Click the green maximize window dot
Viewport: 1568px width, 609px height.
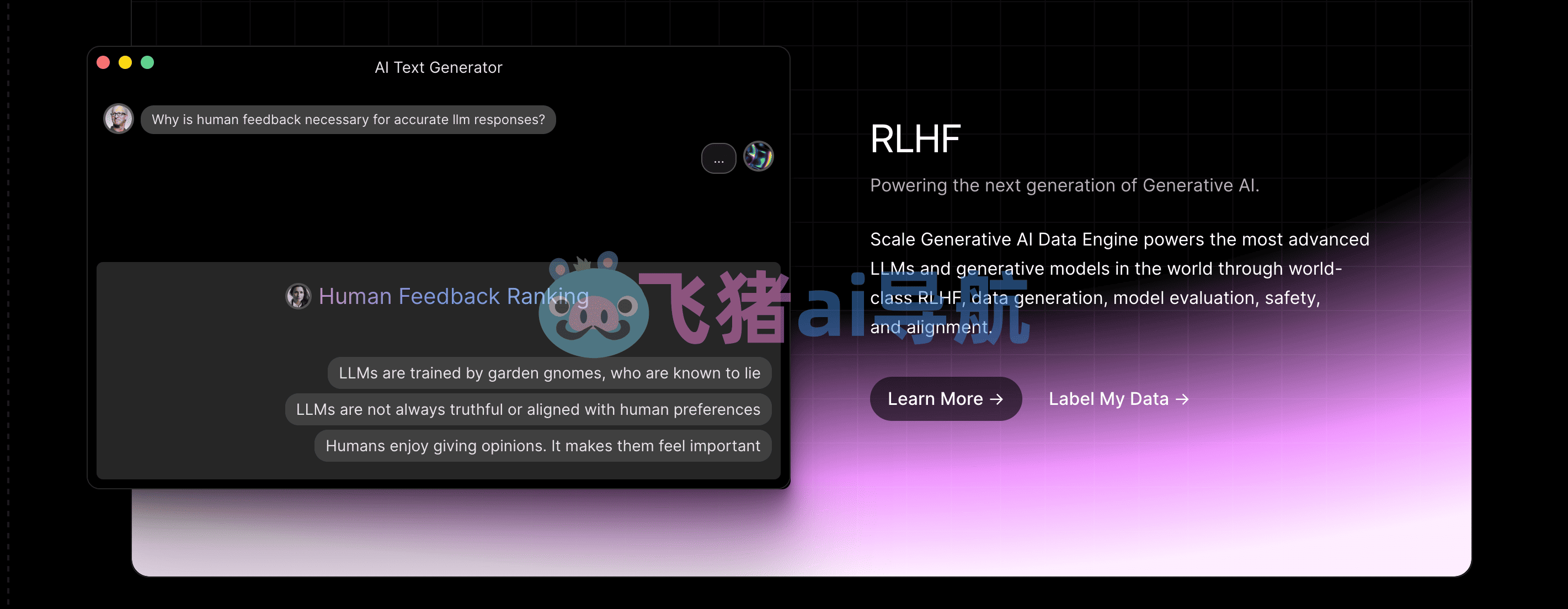tap(147, 63)
